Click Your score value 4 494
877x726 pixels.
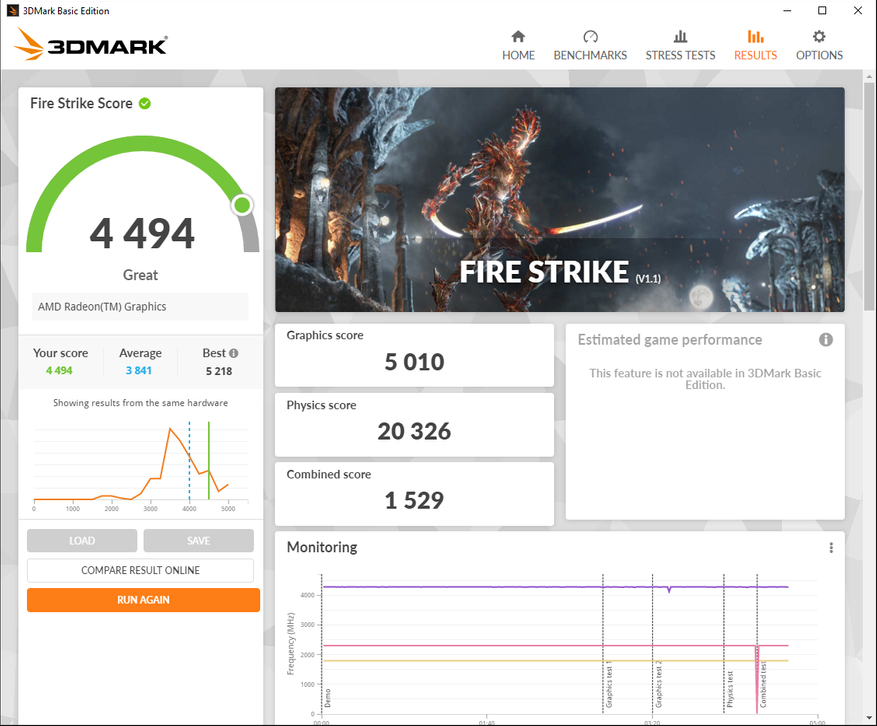(x=59, y=370)
